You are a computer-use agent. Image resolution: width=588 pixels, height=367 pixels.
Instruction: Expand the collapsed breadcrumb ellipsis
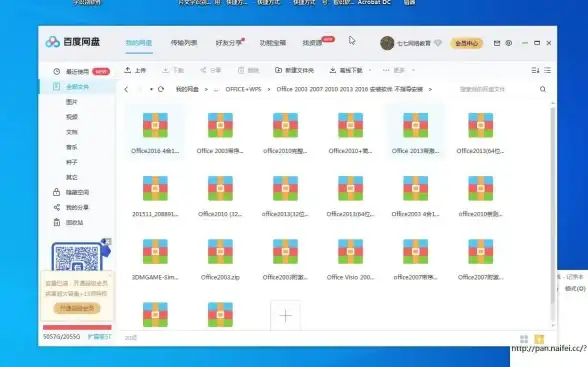point(216,90)
